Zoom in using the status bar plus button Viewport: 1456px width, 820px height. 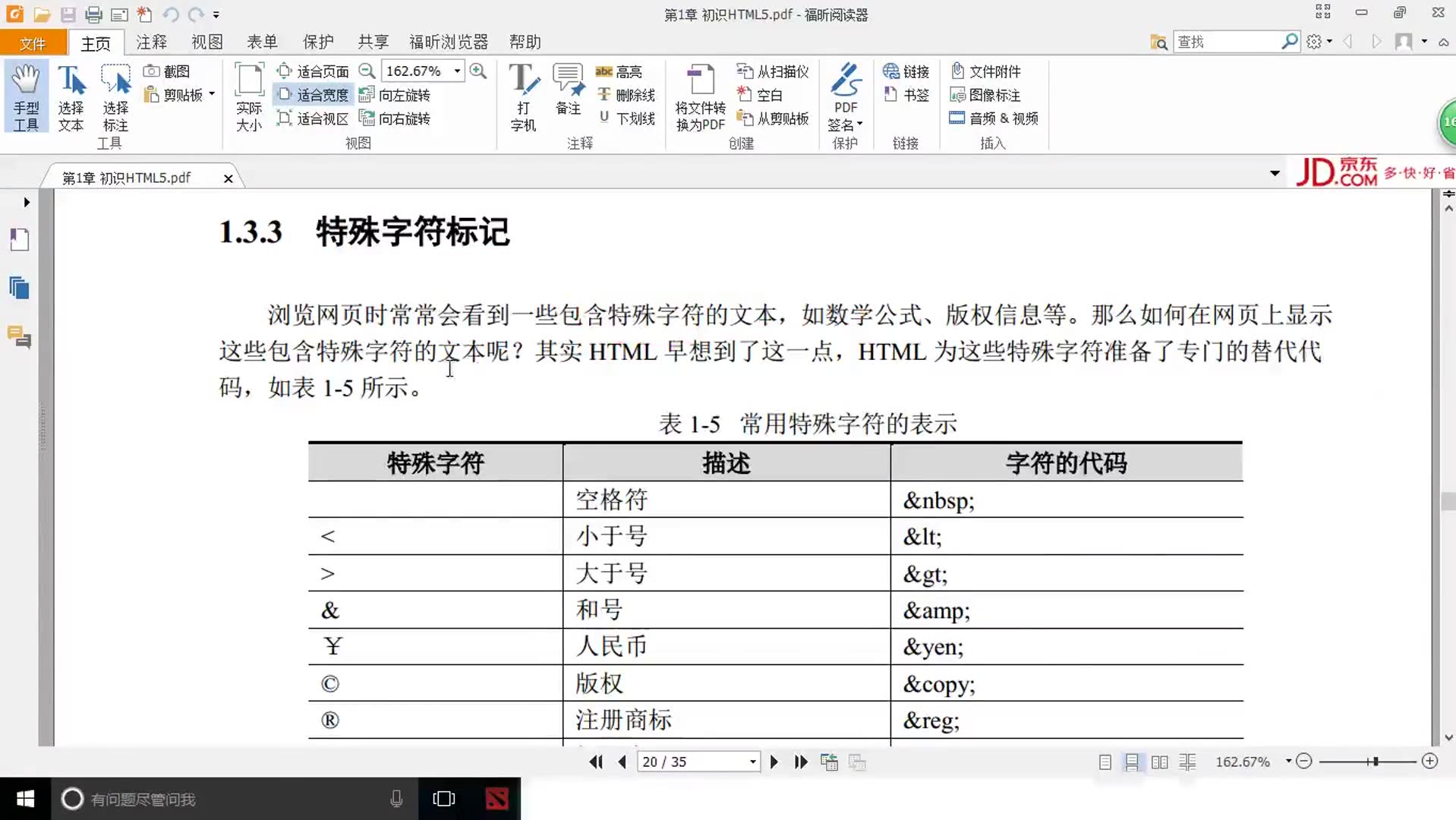pyautogui.click(x=1429, y=761)
